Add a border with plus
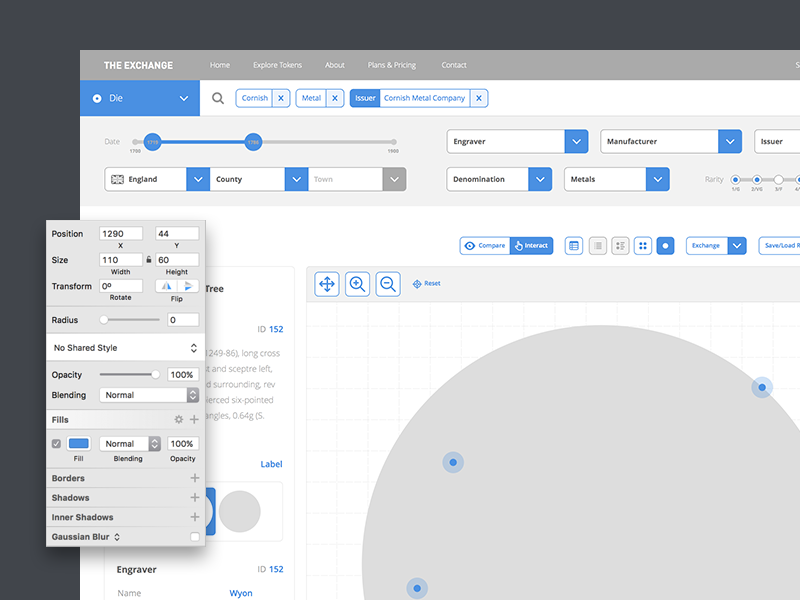The width and height of the screenshot is (800, 600). (194, 478)
